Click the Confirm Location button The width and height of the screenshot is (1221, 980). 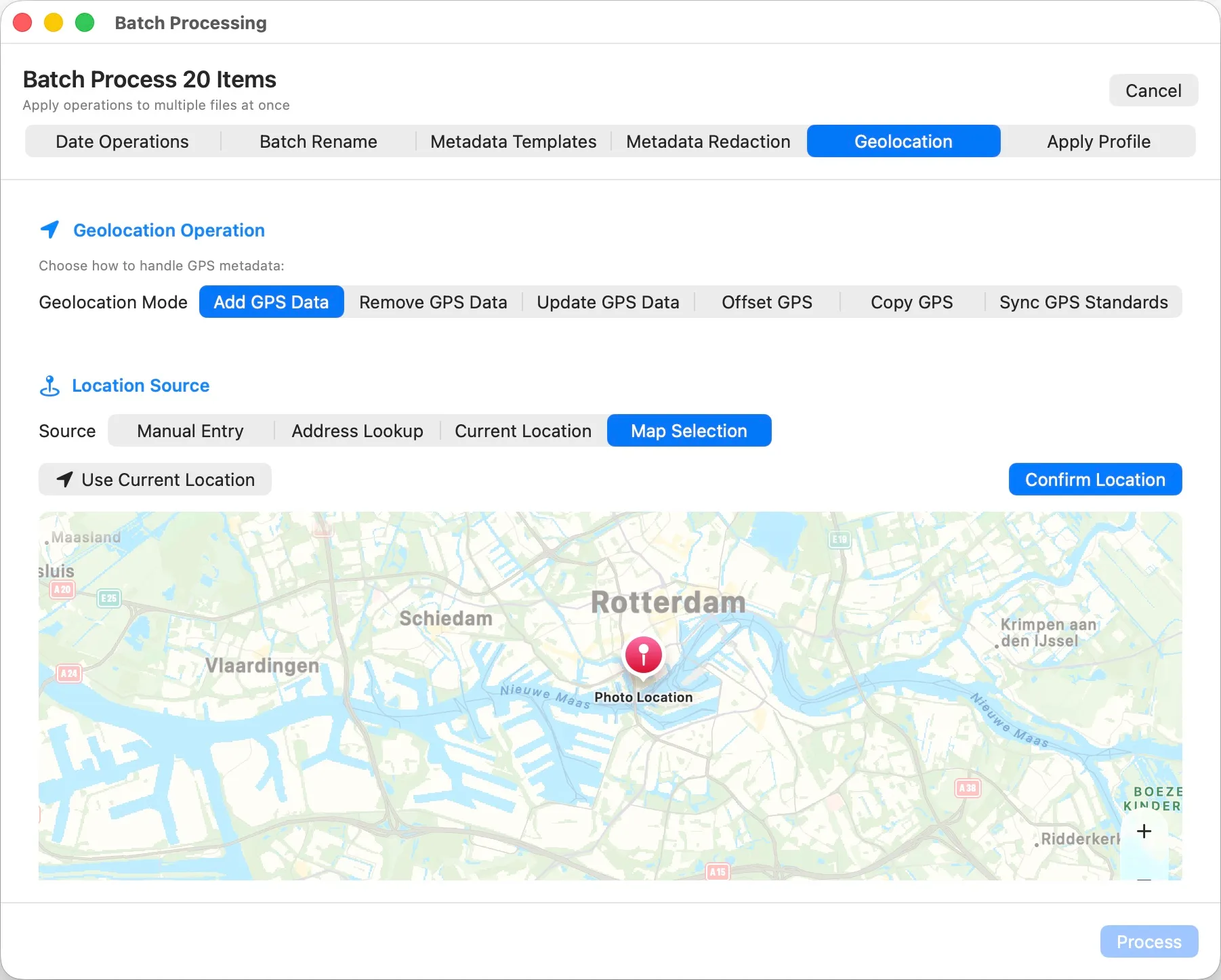[1095, 479]
